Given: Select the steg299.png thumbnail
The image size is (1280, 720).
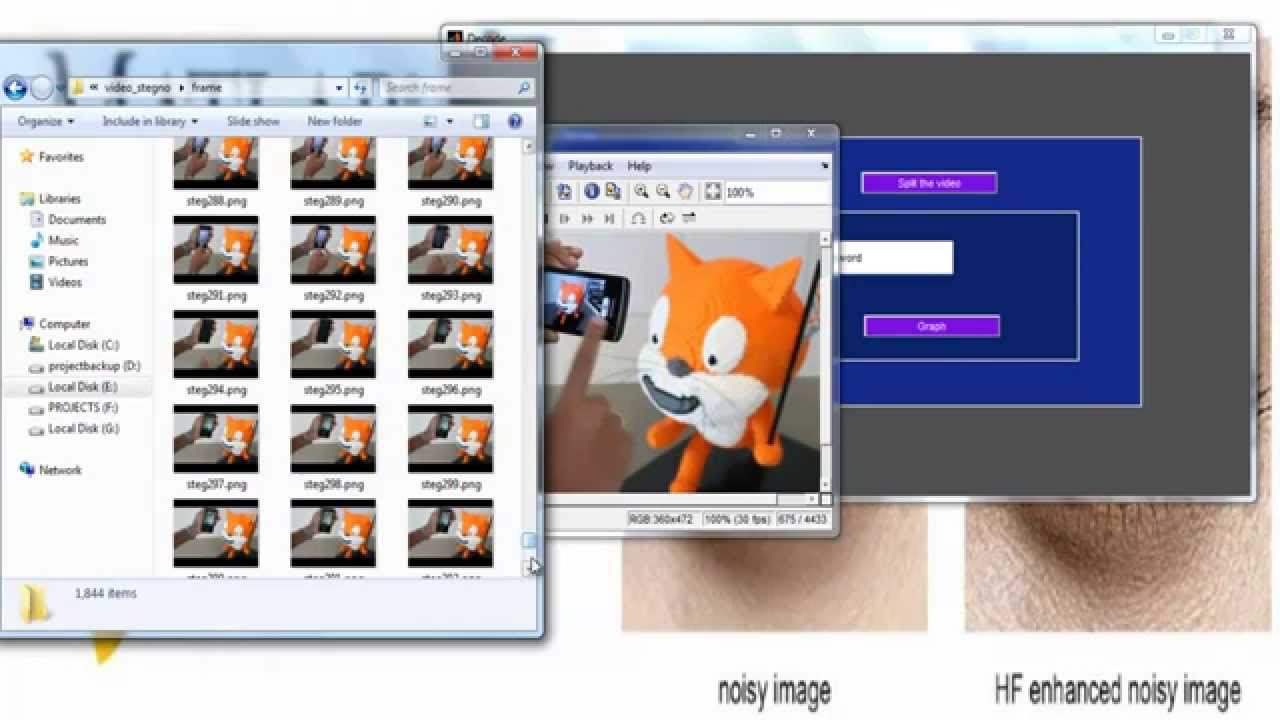Looking at the screenshot, I should tap(450, 438).
